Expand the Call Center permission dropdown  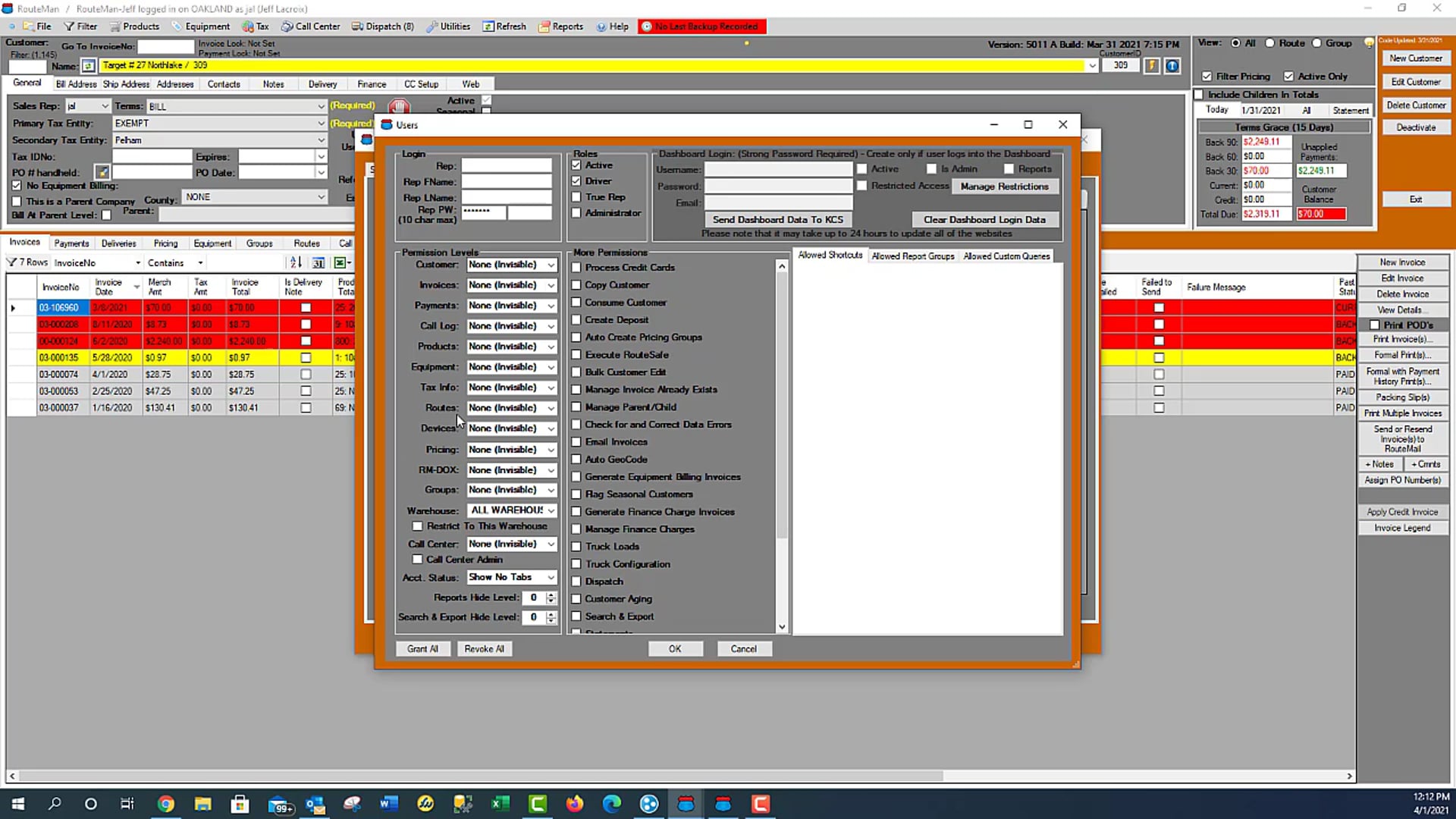click(551, 544)
